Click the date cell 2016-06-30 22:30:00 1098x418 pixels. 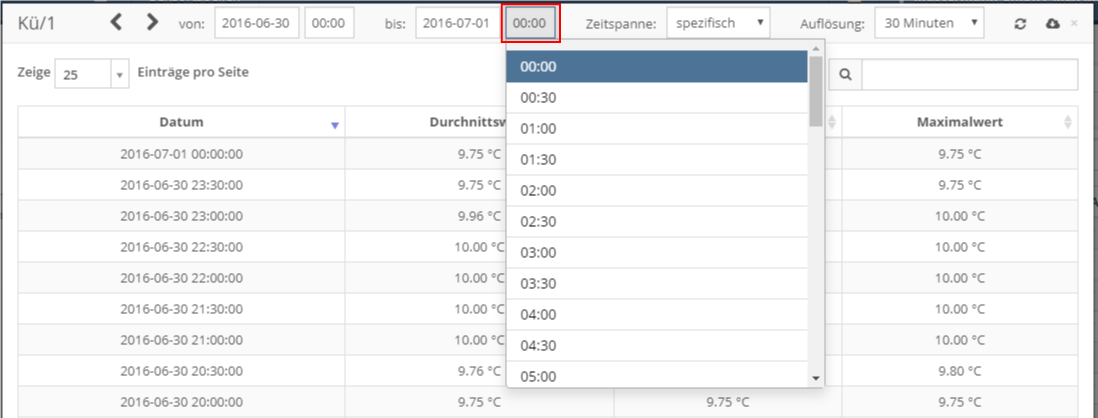181,246
